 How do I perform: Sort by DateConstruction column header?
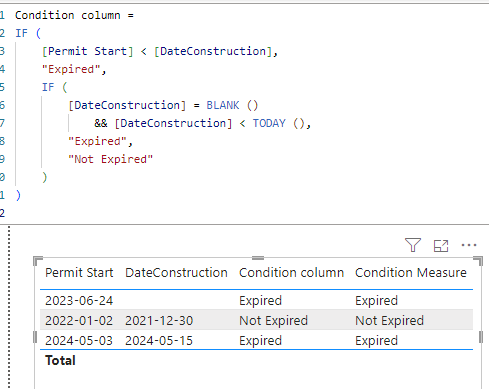176,273
